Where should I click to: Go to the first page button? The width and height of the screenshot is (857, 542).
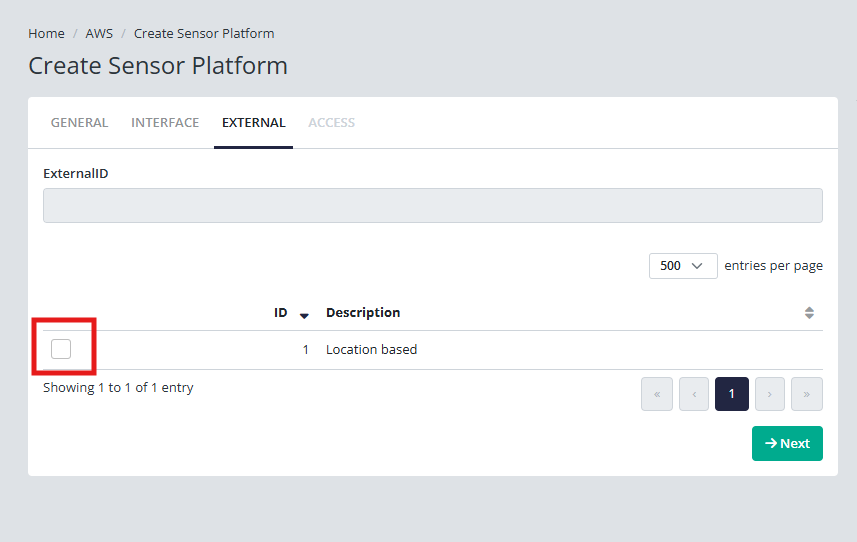tap(656, 394)
